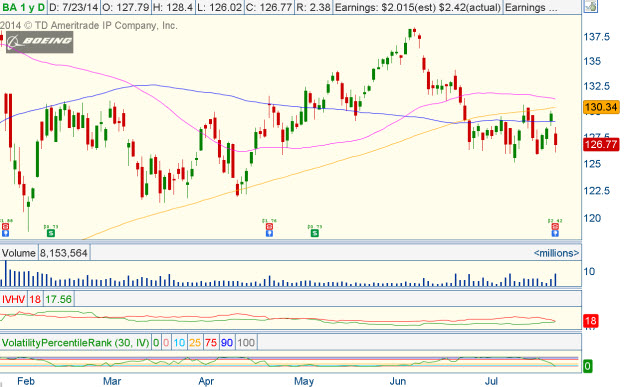Click the VolatilityPercentileRank (30, IV) label
Screen dimensions: 625x387
click(x=76, y=343)
